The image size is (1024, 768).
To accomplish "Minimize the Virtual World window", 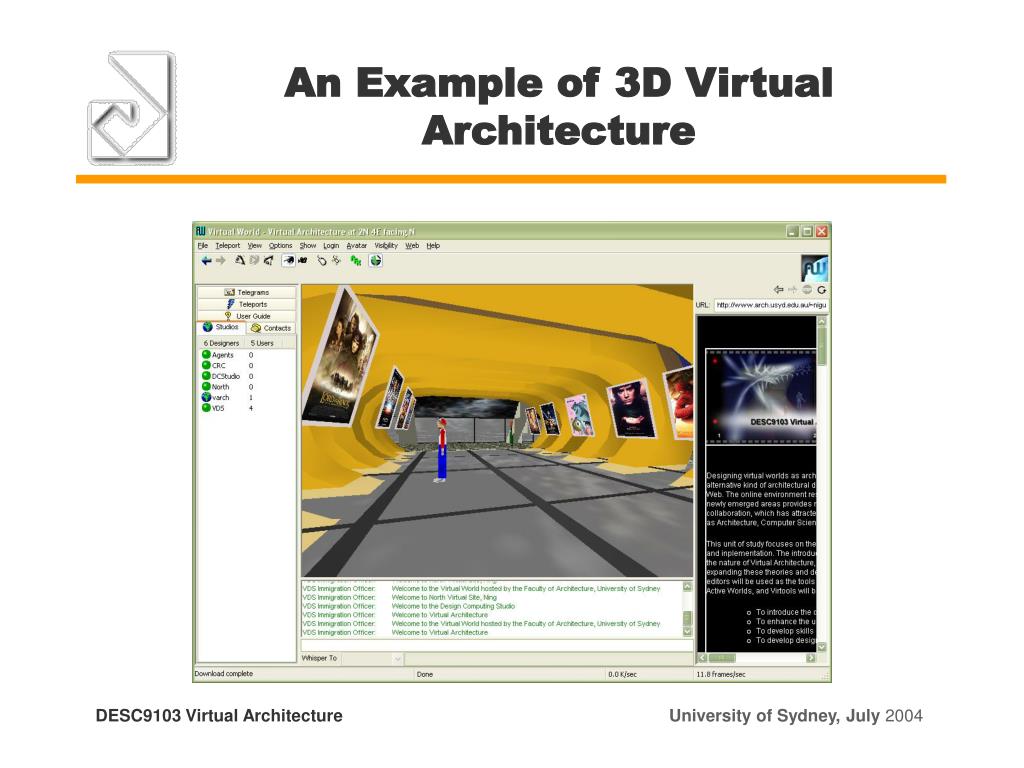I will (x=793, y=231).
